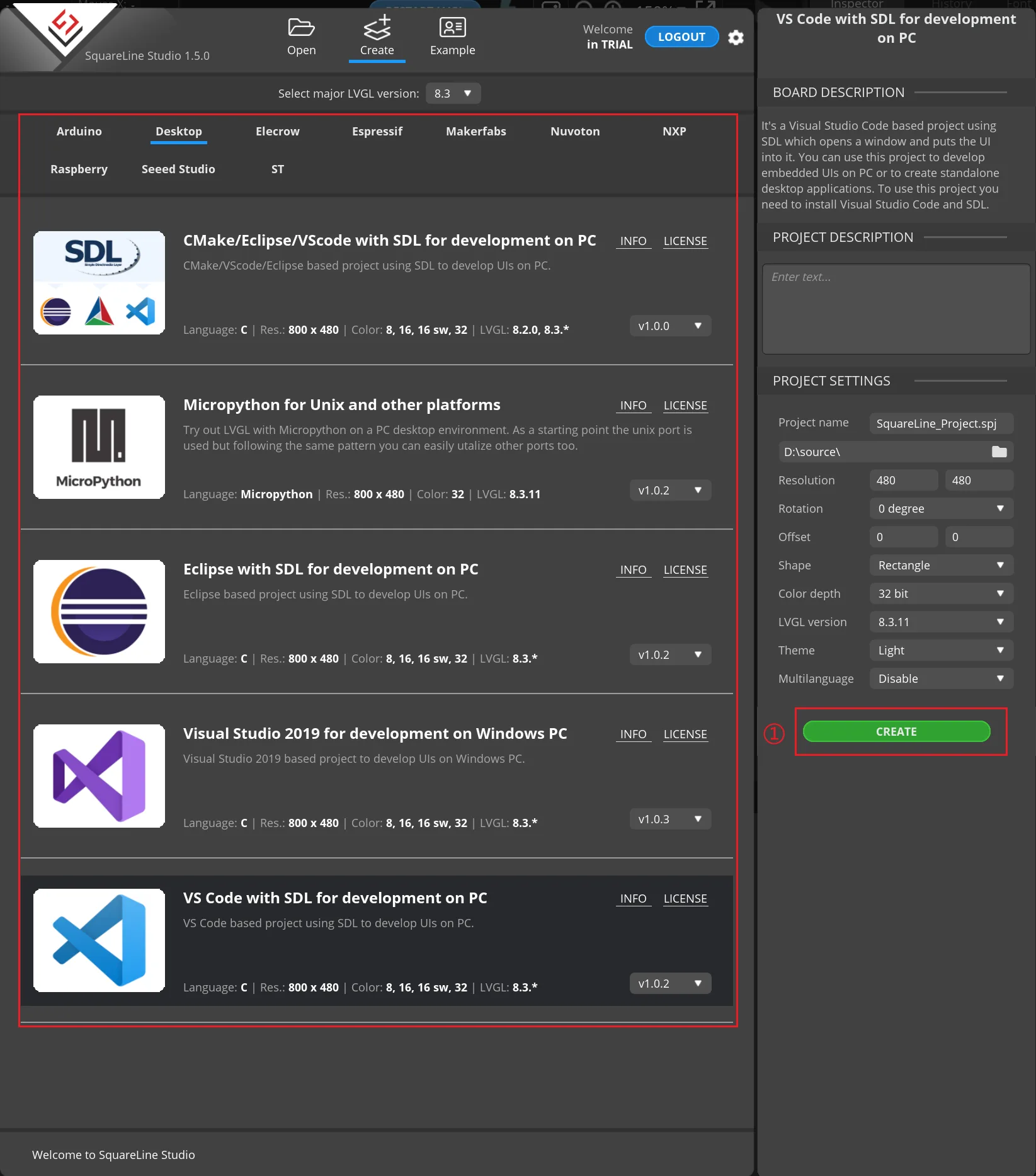This screenshot has width=1036, height=1176.
Task: Click the Open project folder icon
Action: click(x=301, y=28)
